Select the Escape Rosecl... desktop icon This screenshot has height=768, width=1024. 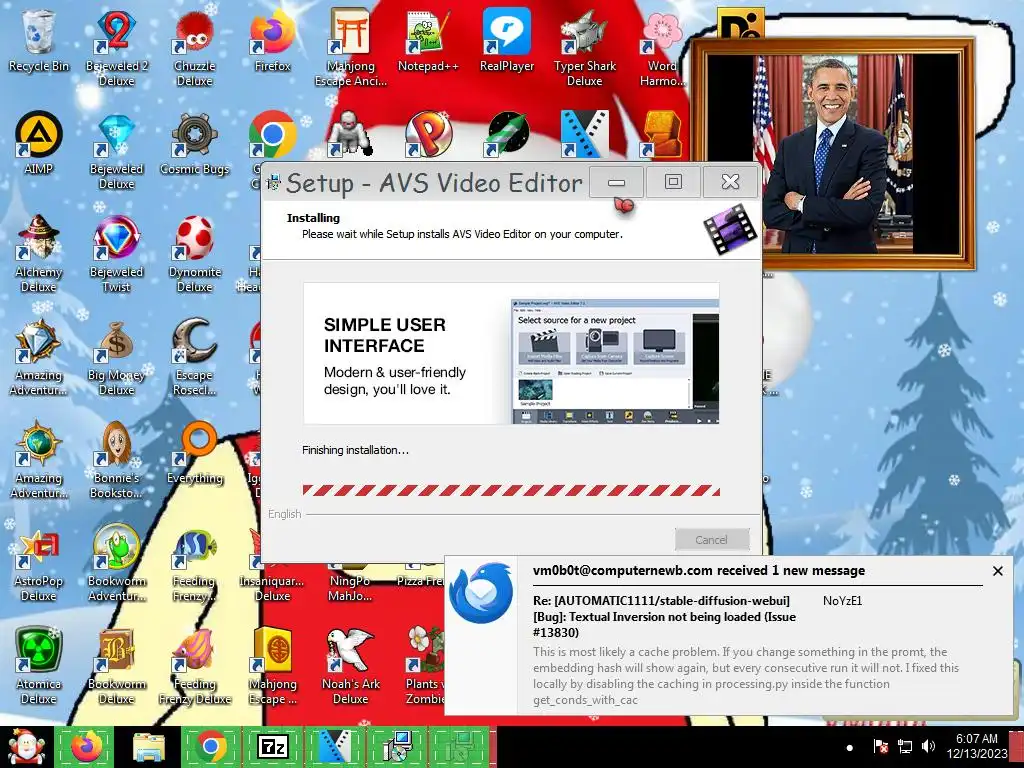pyautogui.click(x=195, y=357)
